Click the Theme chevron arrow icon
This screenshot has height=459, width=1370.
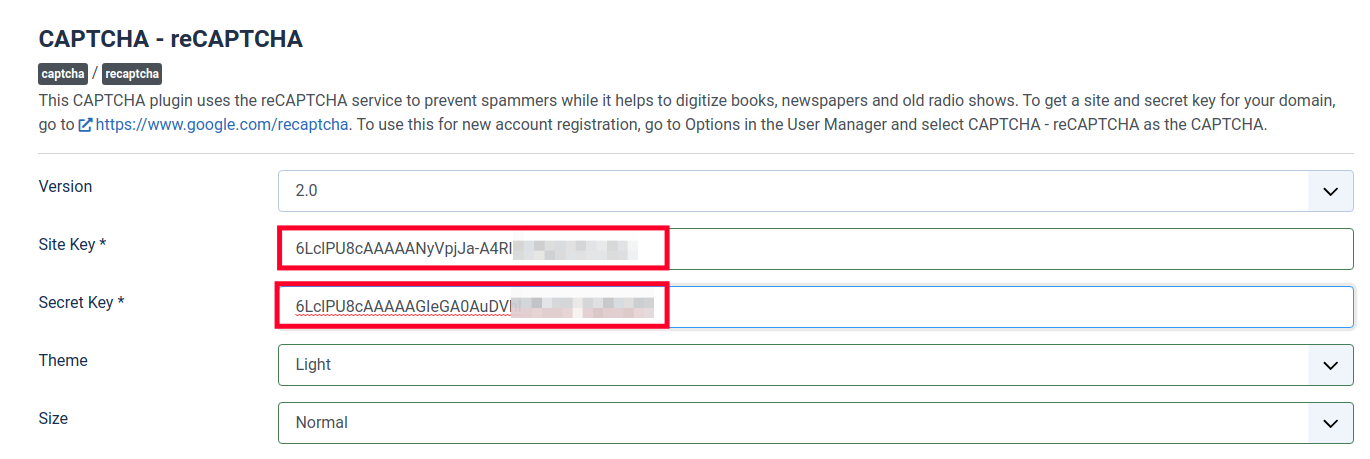pos(1330,365)
